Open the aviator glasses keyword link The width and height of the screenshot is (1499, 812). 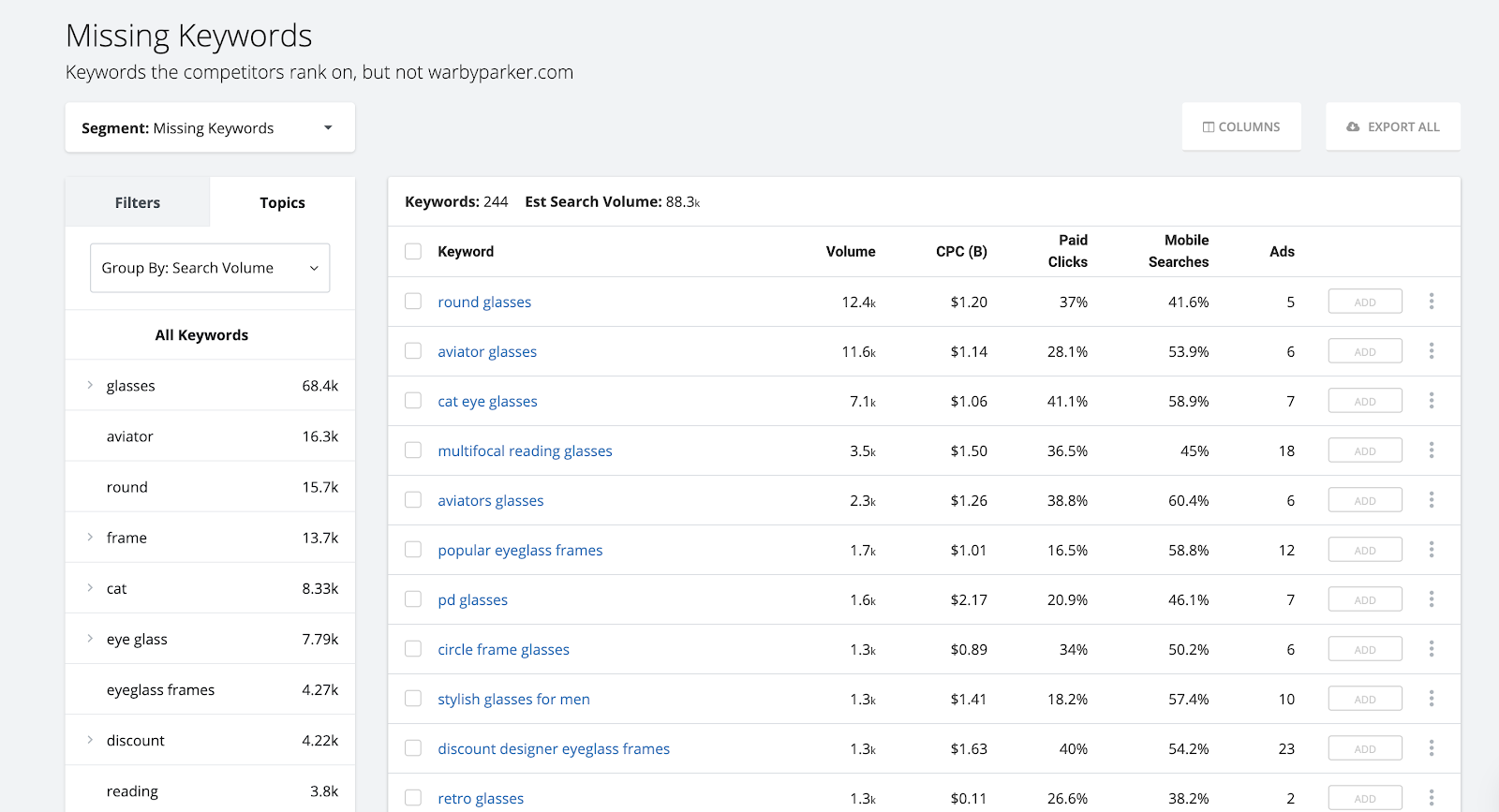point(487,351)
